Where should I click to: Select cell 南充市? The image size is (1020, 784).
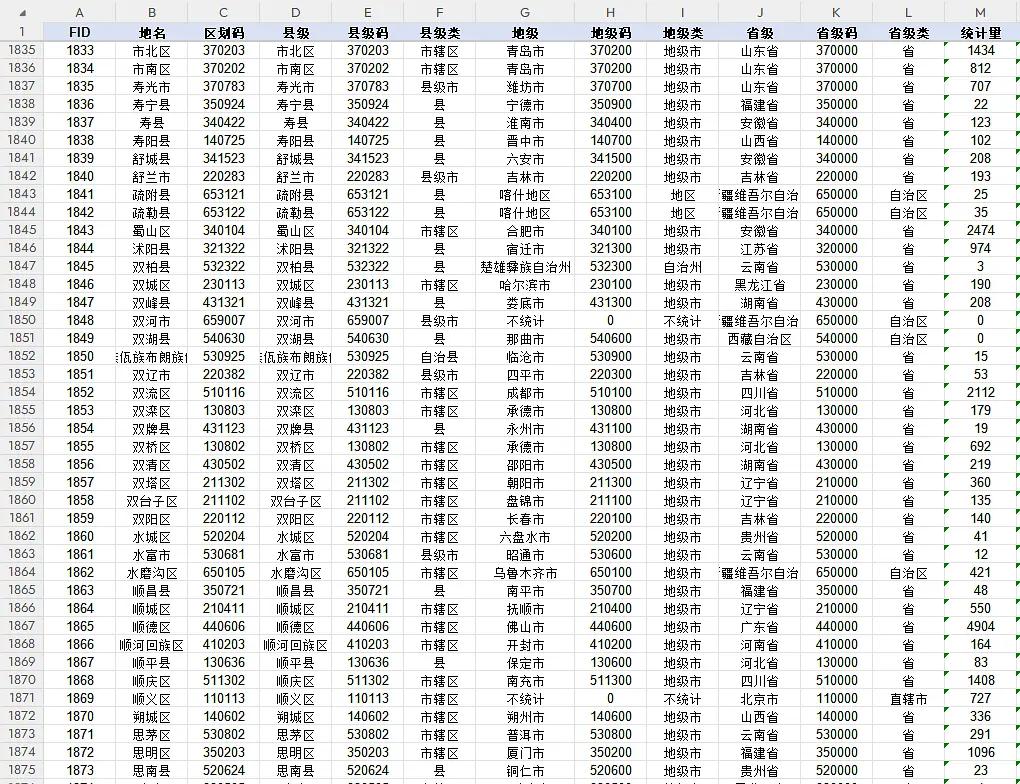(x=525, y=681)
